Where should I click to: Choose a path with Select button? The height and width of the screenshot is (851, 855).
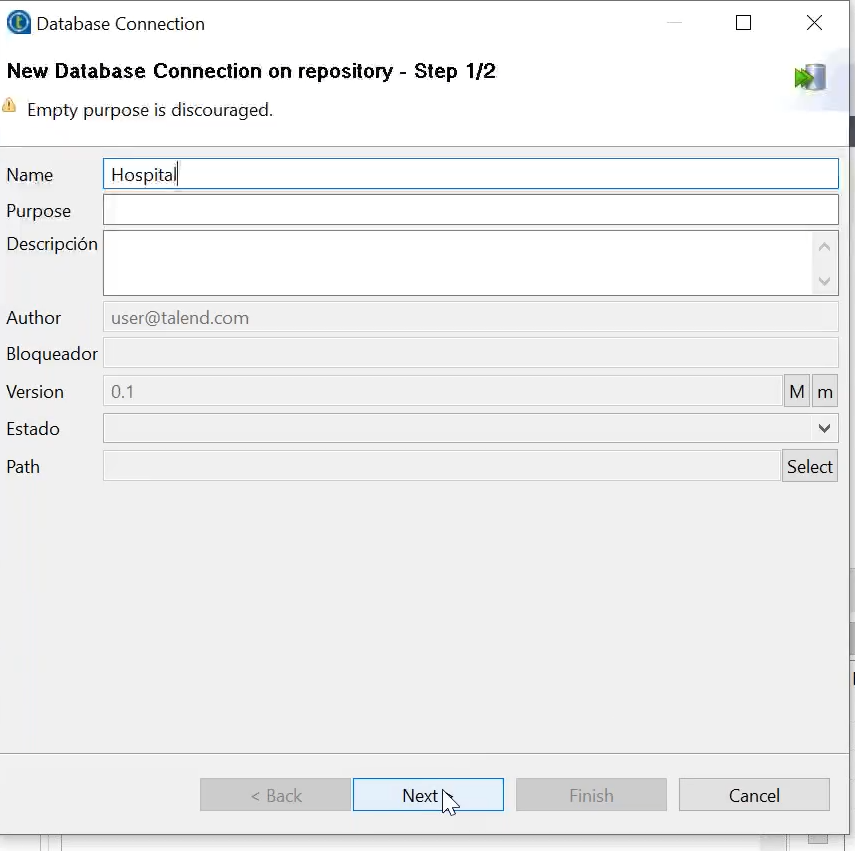[810, 466]
